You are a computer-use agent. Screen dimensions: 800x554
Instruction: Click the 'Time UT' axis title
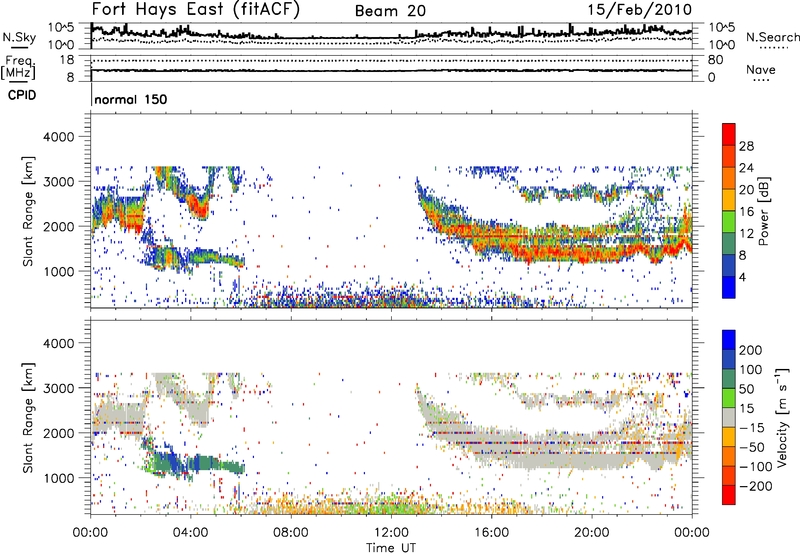point(391,547)
